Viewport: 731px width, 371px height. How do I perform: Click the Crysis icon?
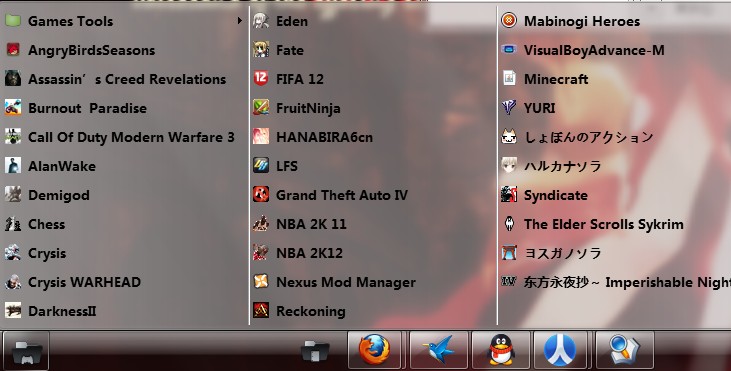[x=13, y=253]
